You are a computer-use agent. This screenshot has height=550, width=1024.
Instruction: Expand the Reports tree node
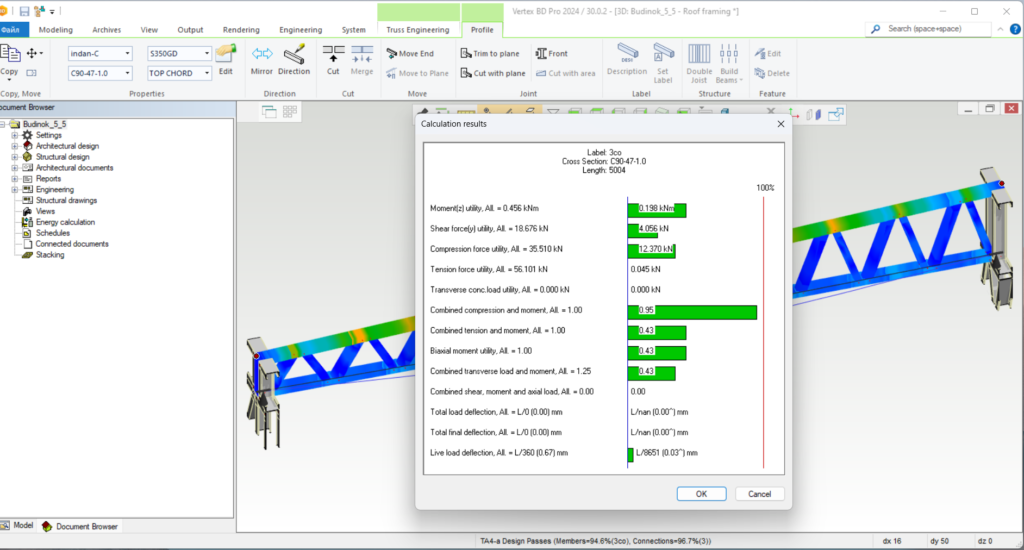(14, 178)
